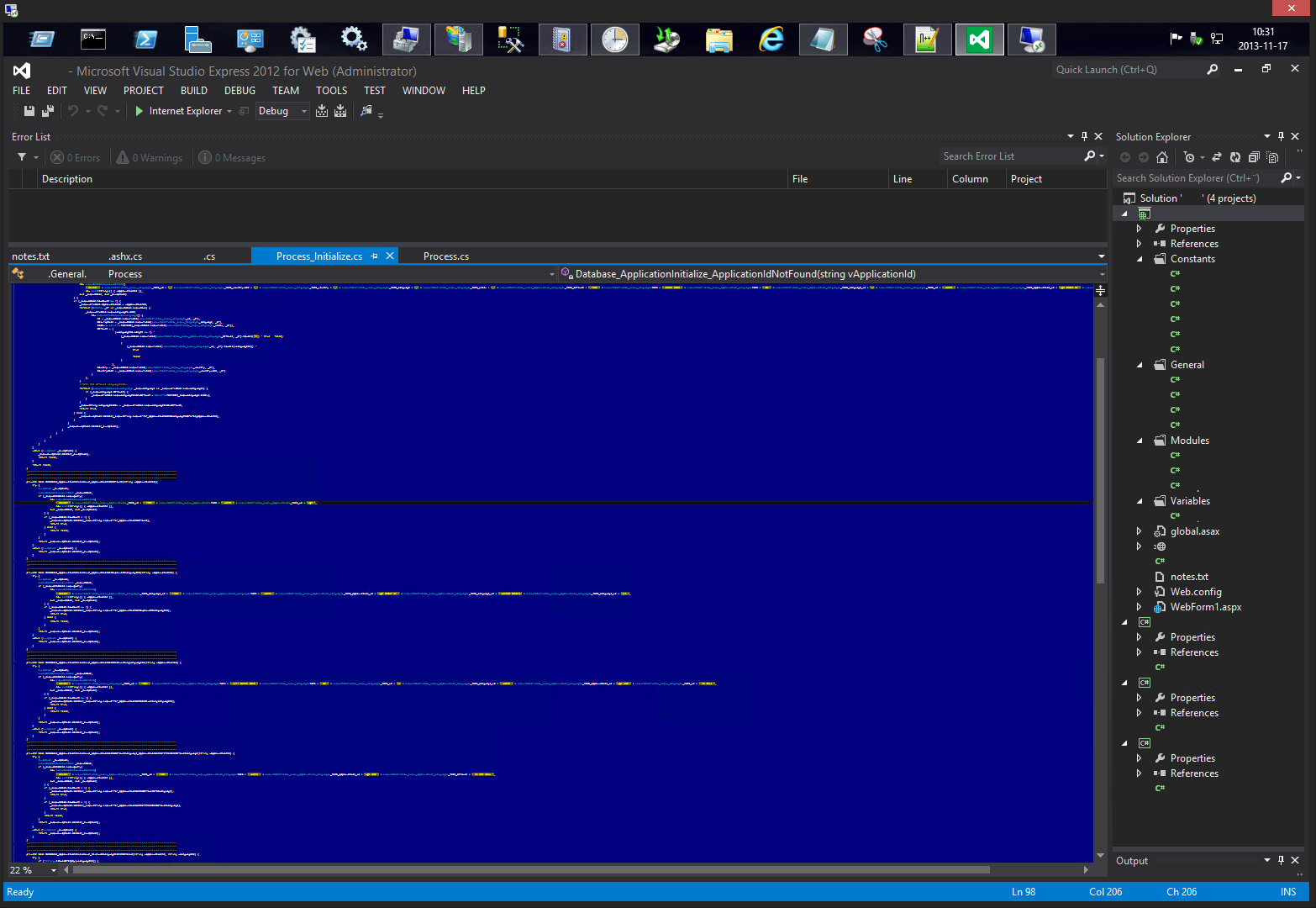Viewport: 1316px width, 908px height.
Task: Open the PROJECT menu
Action: click(x=144, y=91)
